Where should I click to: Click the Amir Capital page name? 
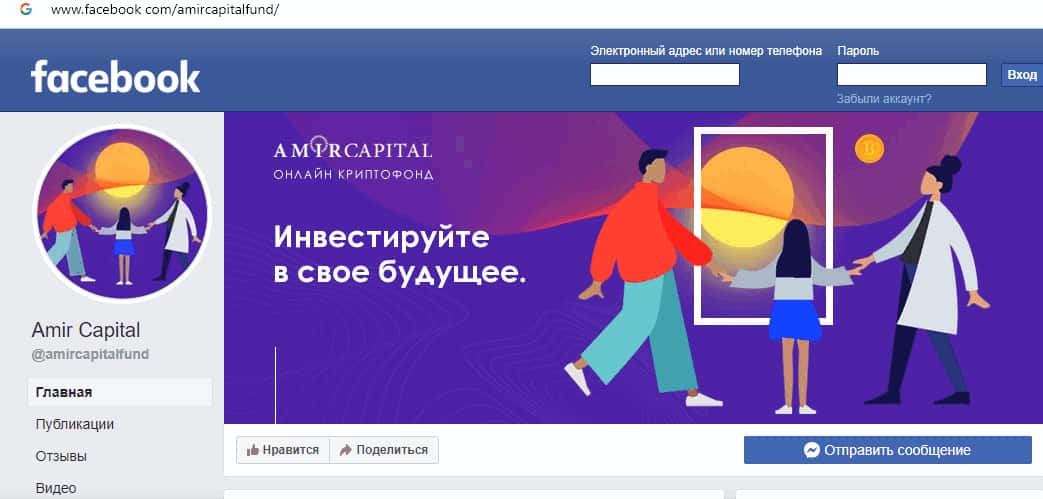point(86,330)
